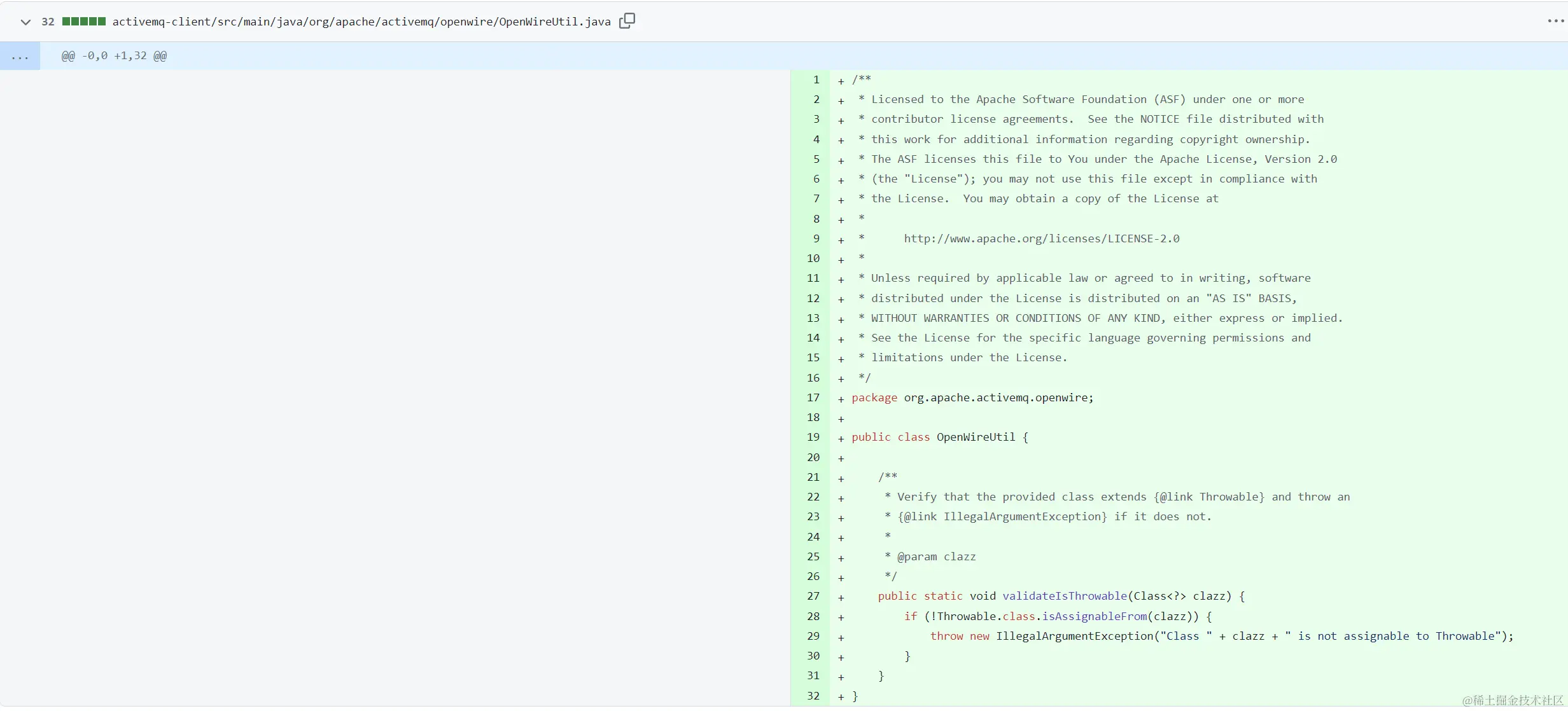1568x711 pixels.
Task: Click the OpenWireUtil class name on line 19
Action: pos(975,438)
